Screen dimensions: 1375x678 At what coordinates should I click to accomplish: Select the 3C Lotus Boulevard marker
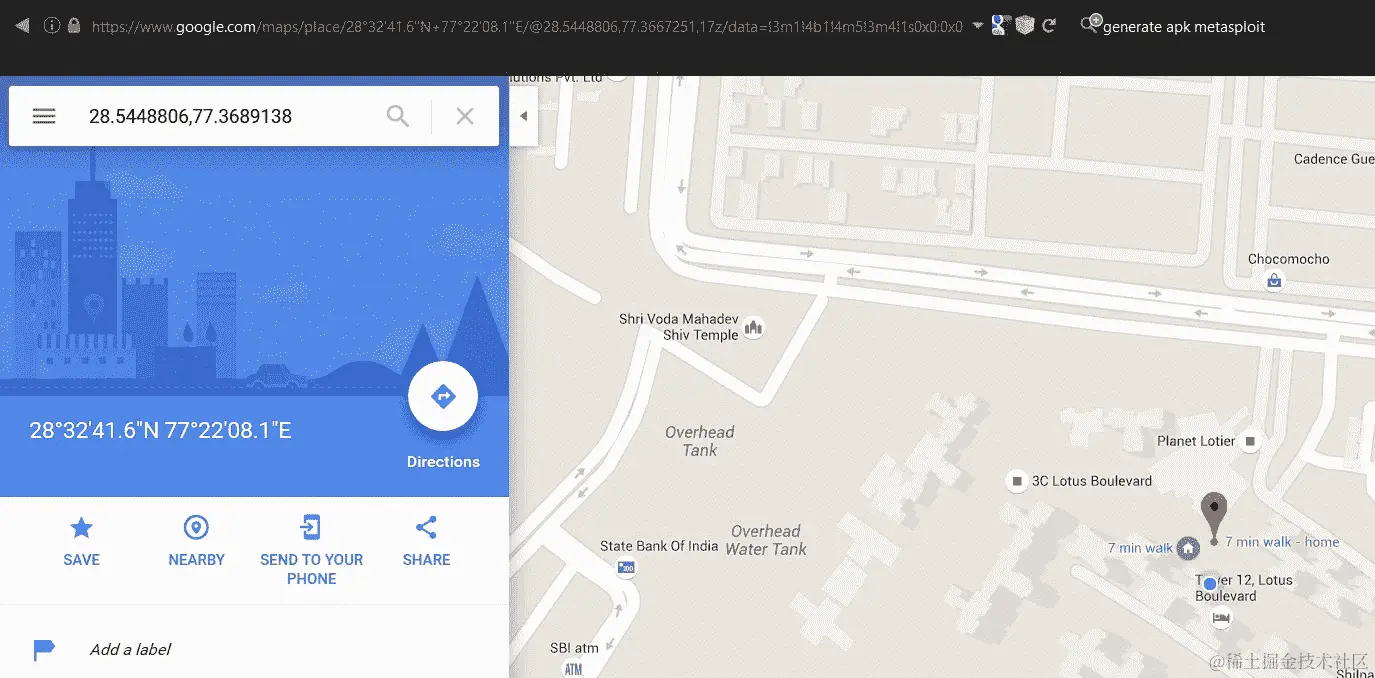(1017, 481)
